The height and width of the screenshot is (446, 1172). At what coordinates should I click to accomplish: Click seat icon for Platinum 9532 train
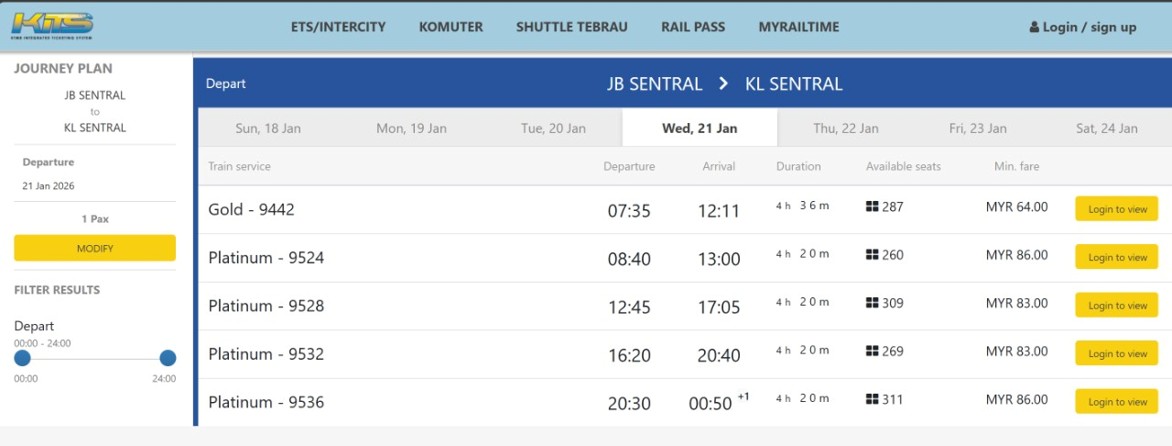click(x=872, y=351)
